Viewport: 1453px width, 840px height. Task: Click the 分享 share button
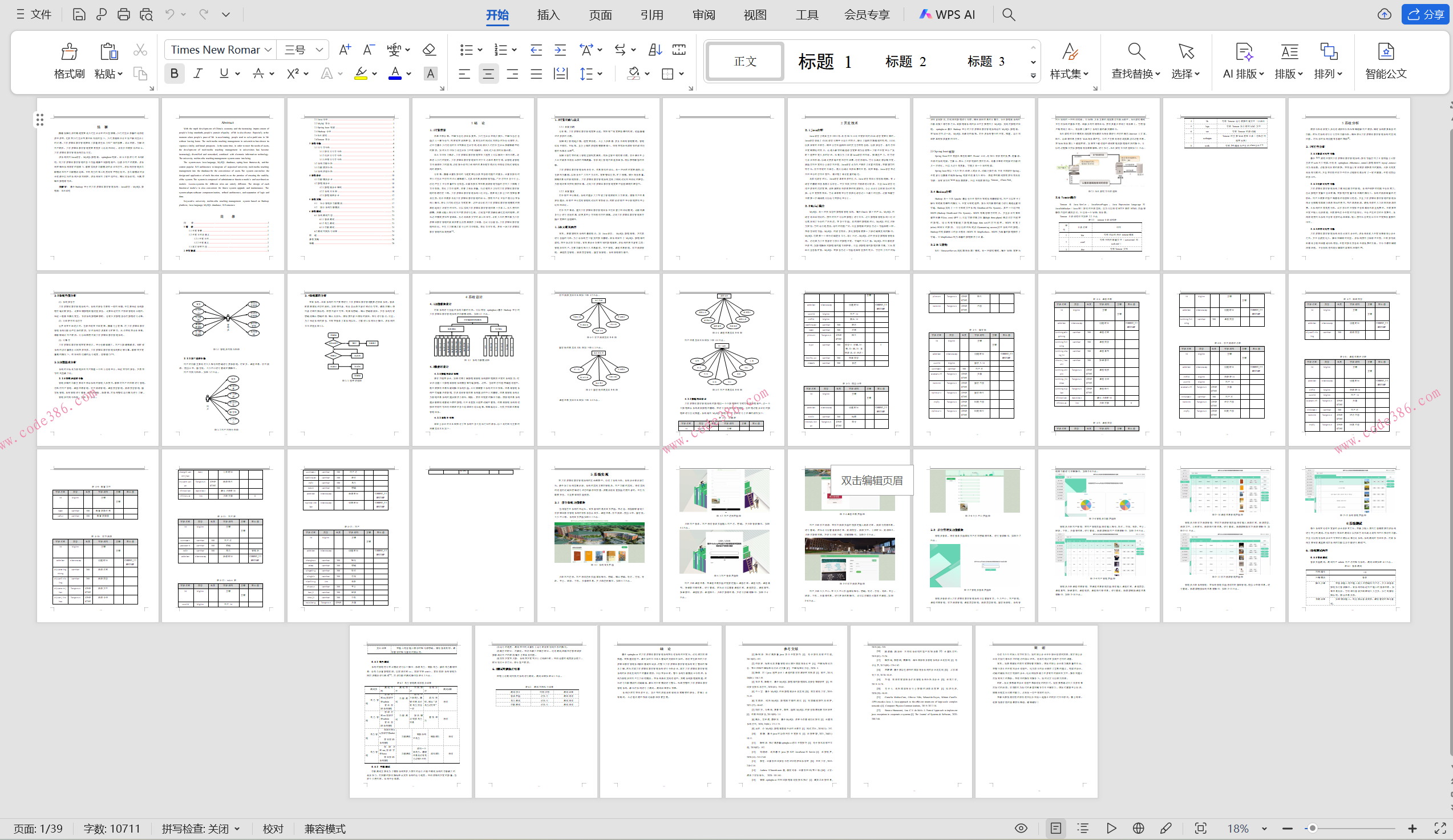(x=1425, y=14)
